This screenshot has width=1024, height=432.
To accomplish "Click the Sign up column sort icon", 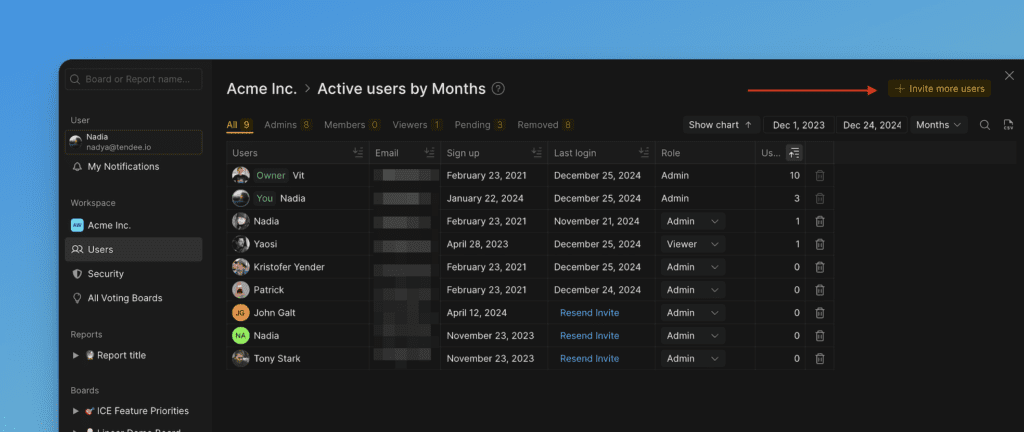I will (535, 153).
